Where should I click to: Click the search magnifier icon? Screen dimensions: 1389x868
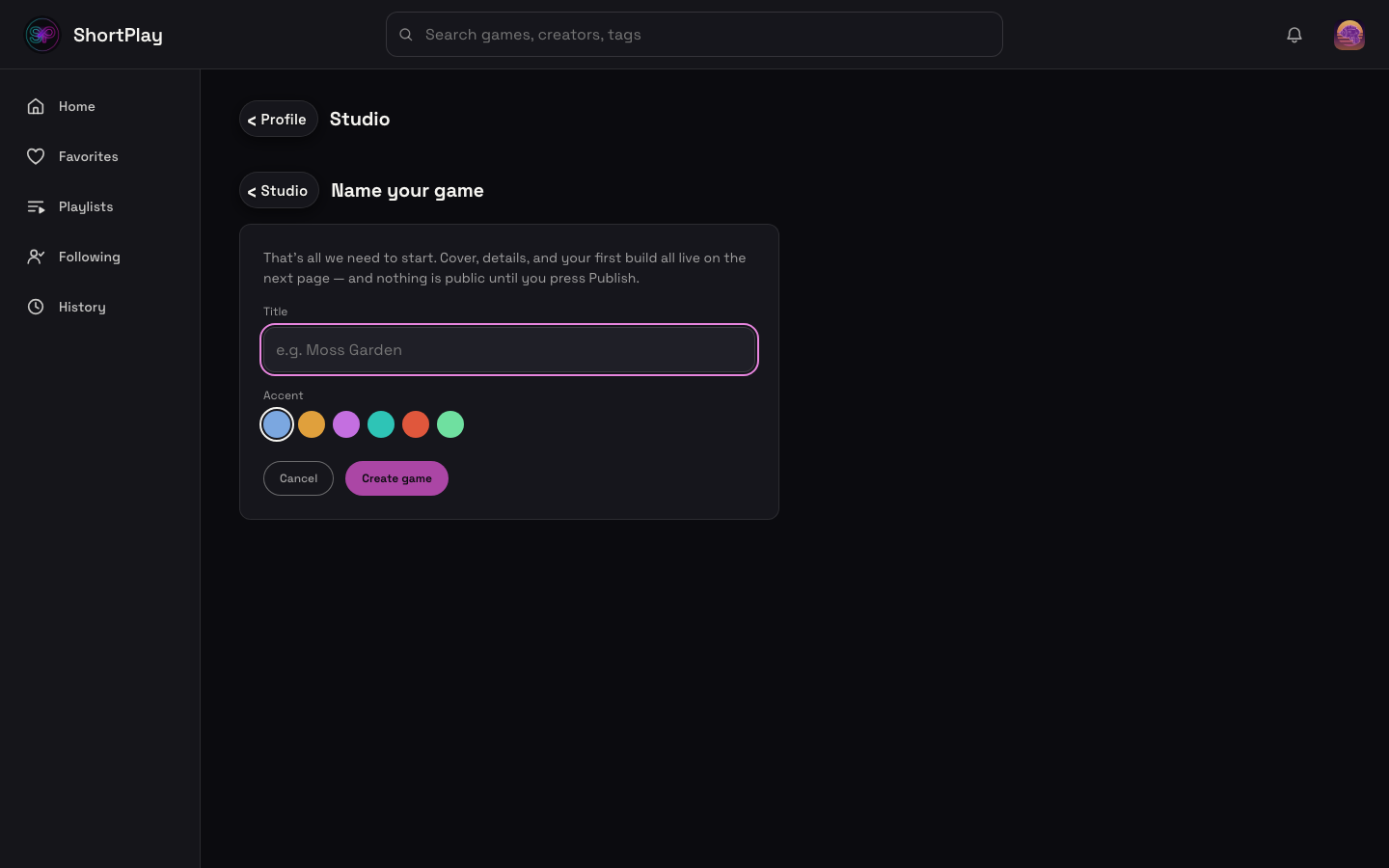tap(406, 35)
